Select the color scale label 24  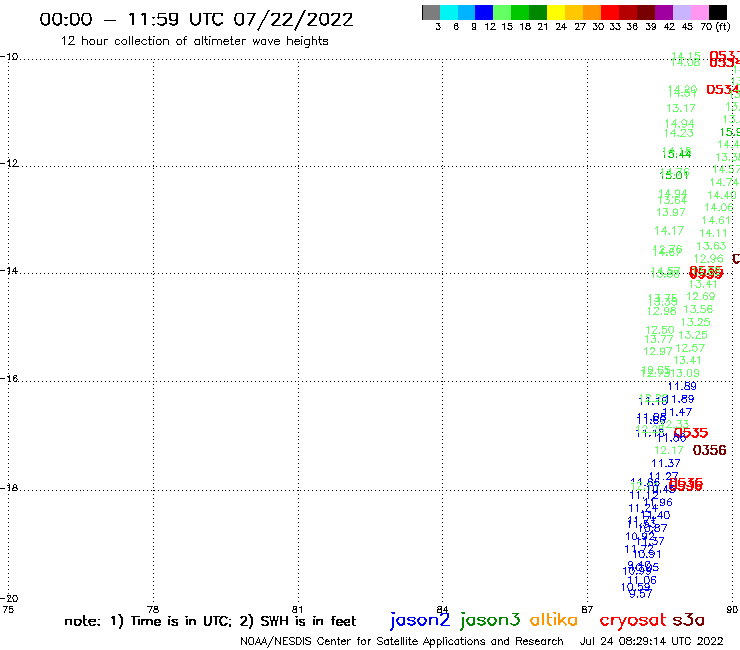[x=561, y=27]
